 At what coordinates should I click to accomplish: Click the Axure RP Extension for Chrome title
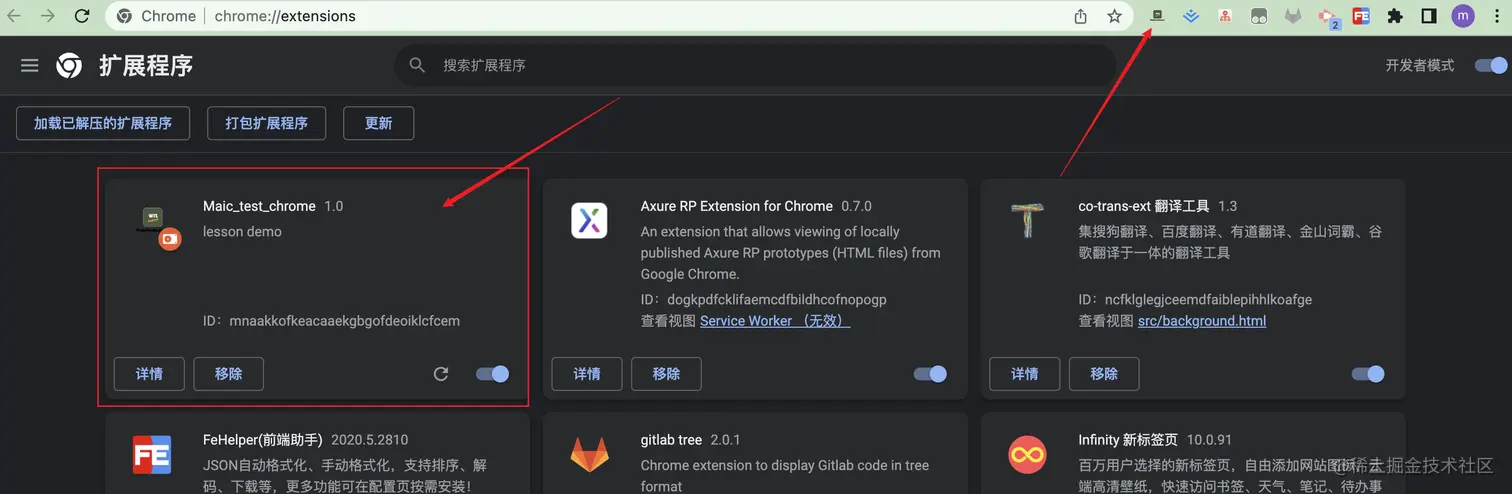point(737,206)
